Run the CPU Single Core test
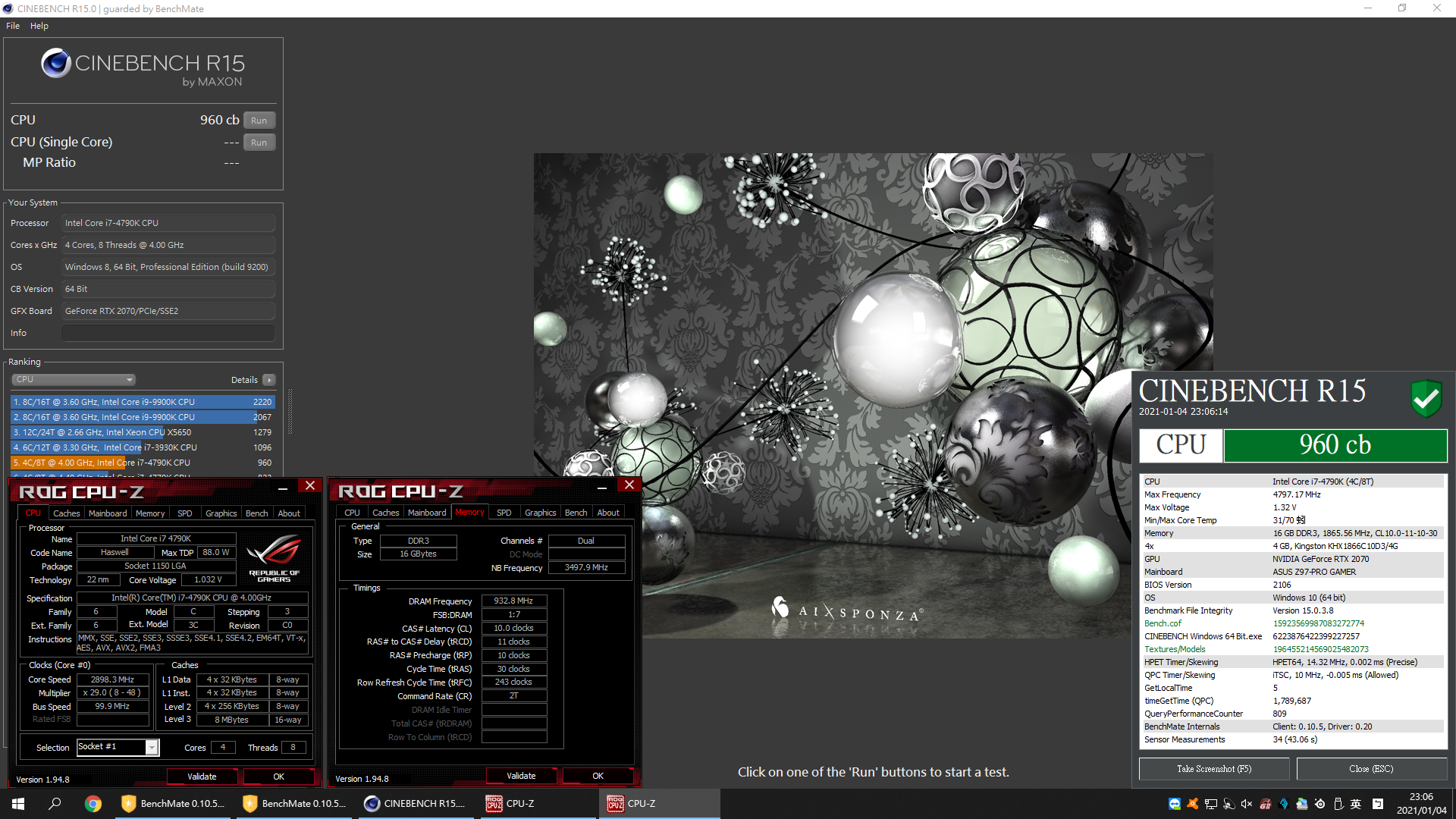This screenshot has height=819, width=1456. pyautogui.click(x=259, y=143)
